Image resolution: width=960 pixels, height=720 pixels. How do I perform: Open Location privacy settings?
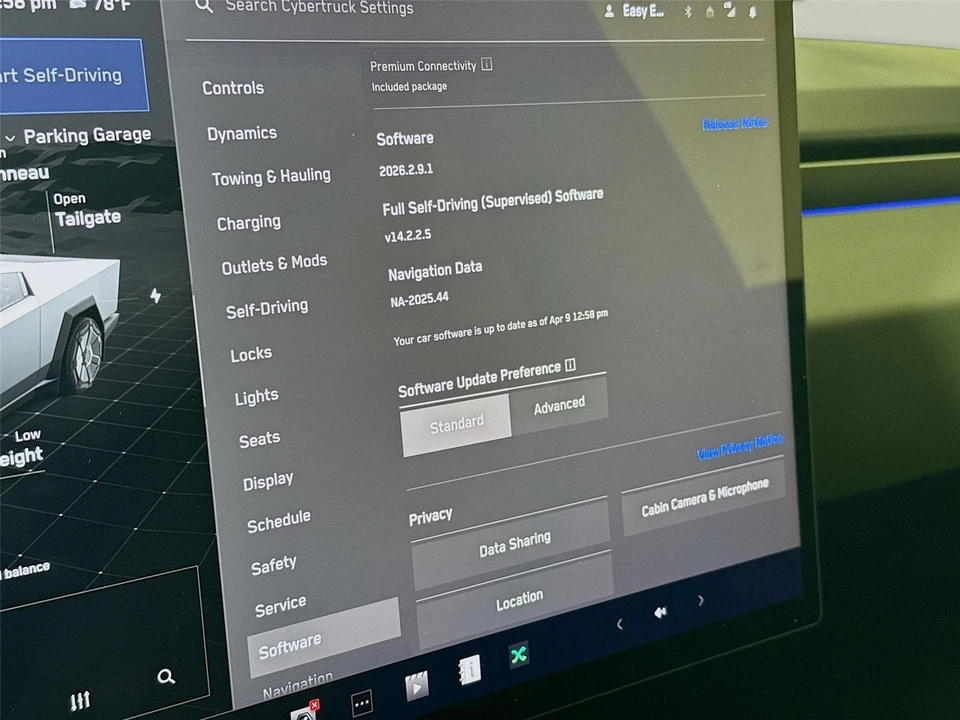[516, 600]
